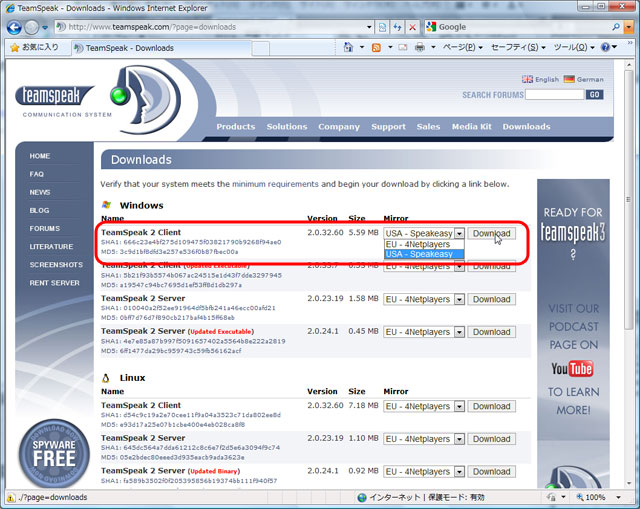Image resolution: width=640 pixels, height=509 pixels.
Task: Click the Refresh icon in address bar
Action: coord(397,27)
